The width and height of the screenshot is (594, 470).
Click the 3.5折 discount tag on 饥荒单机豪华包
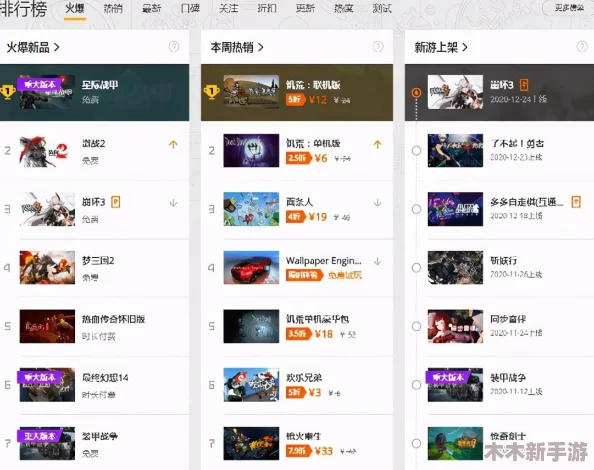(x=299, y=334)
